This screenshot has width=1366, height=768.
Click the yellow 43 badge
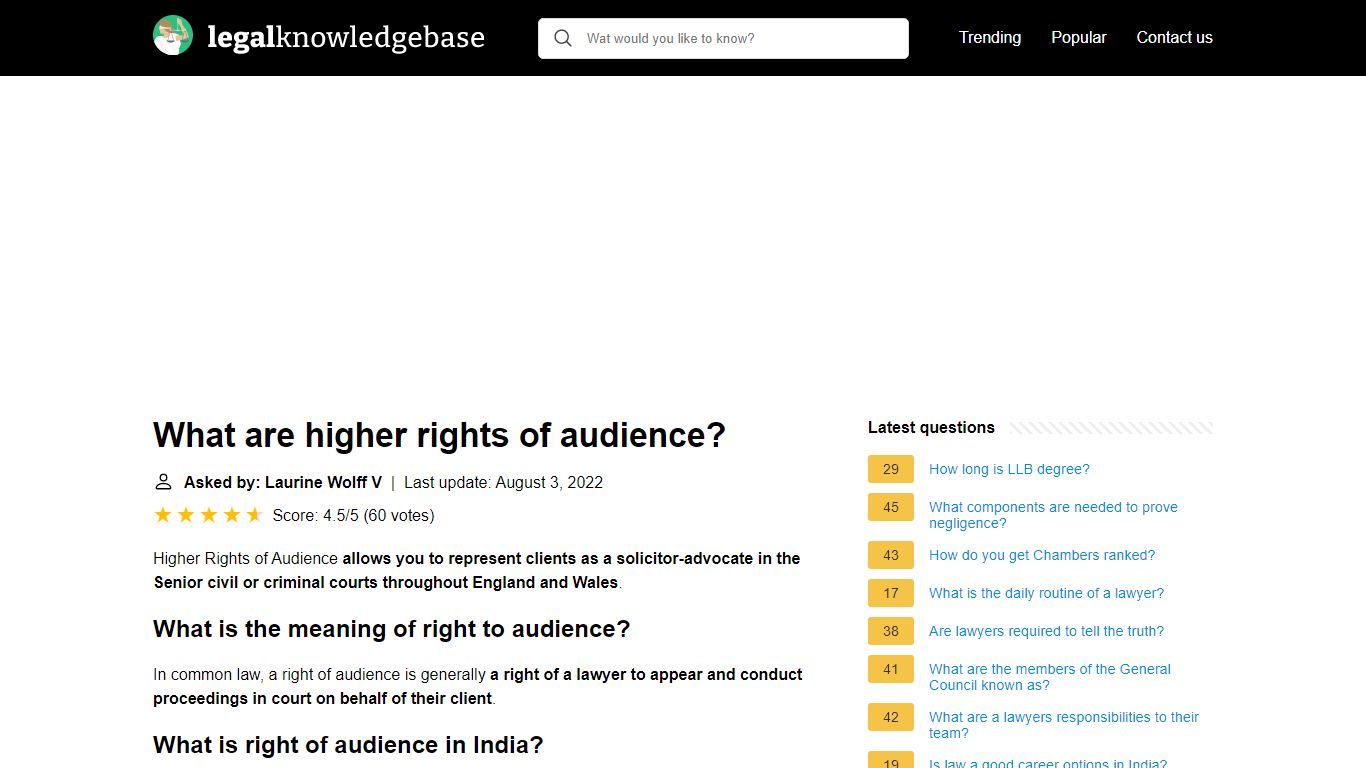point(891,555)
